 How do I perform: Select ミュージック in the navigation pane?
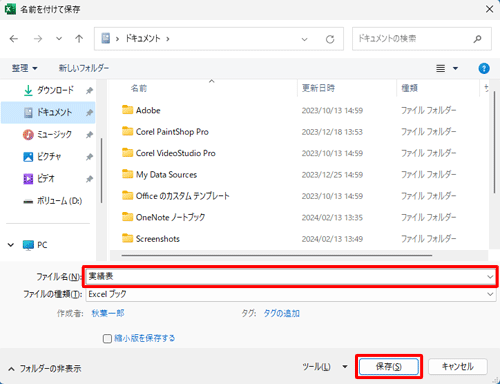coord(48,134)
